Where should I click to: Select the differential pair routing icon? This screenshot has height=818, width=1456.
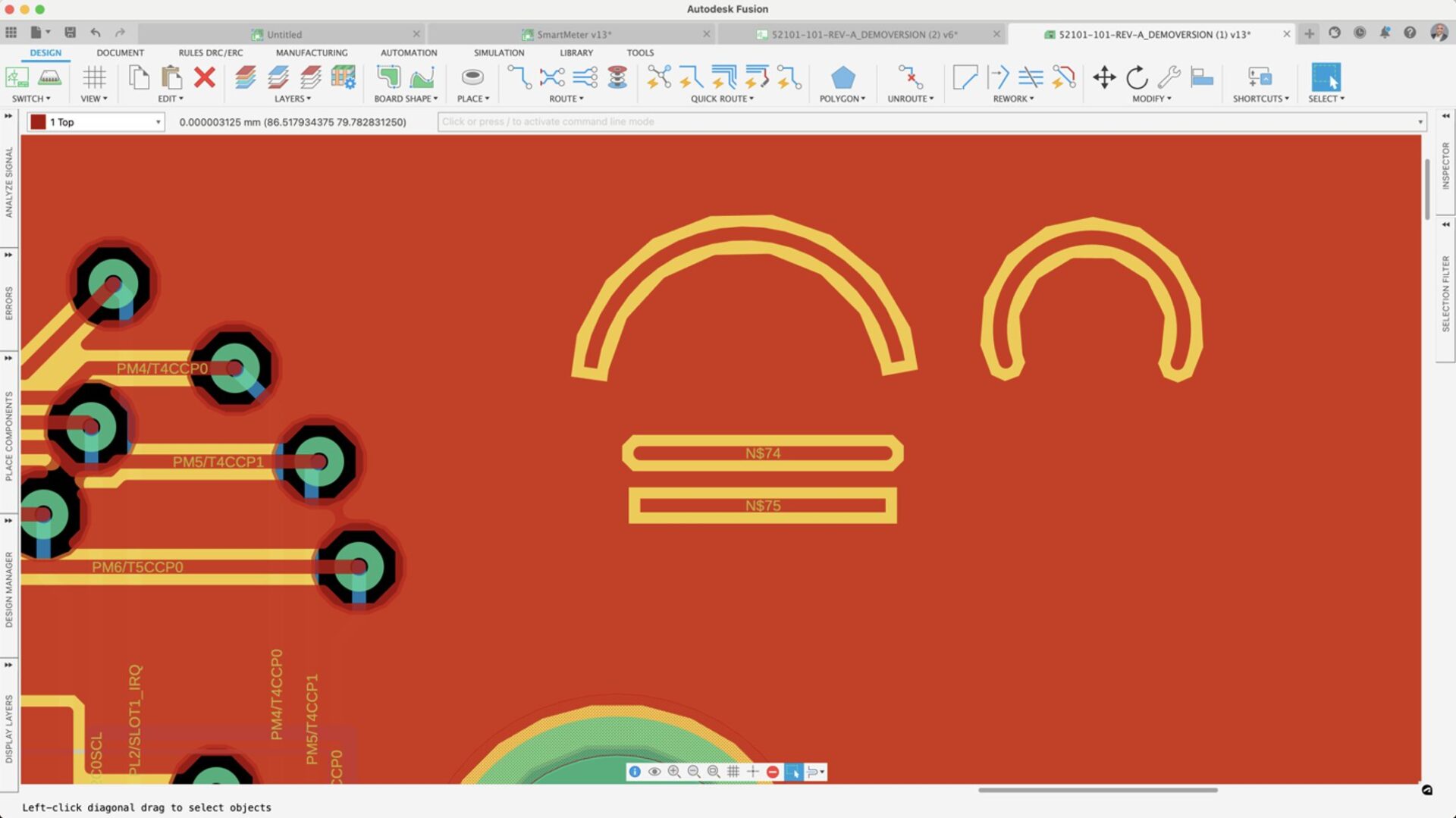pos(552,77)
